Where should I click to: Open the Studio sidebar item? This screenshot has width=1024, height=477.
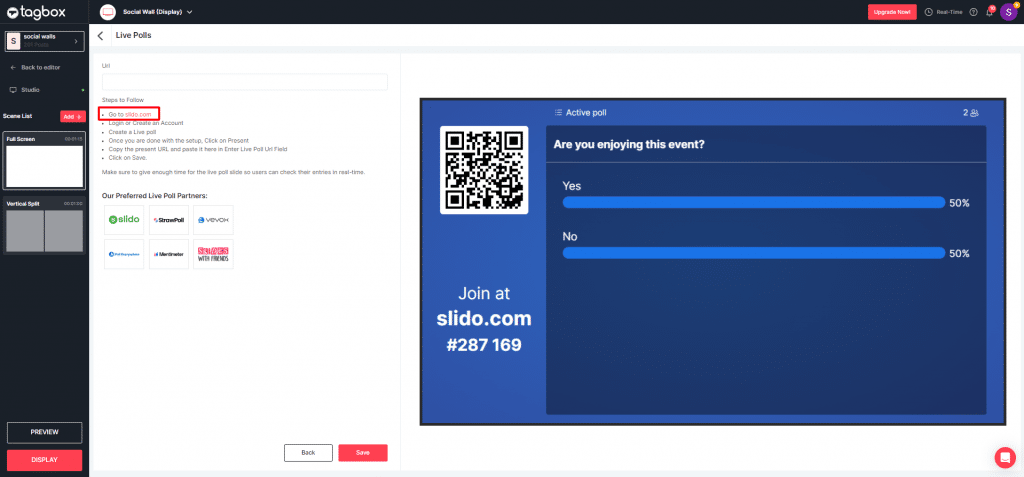coord(30,90)
